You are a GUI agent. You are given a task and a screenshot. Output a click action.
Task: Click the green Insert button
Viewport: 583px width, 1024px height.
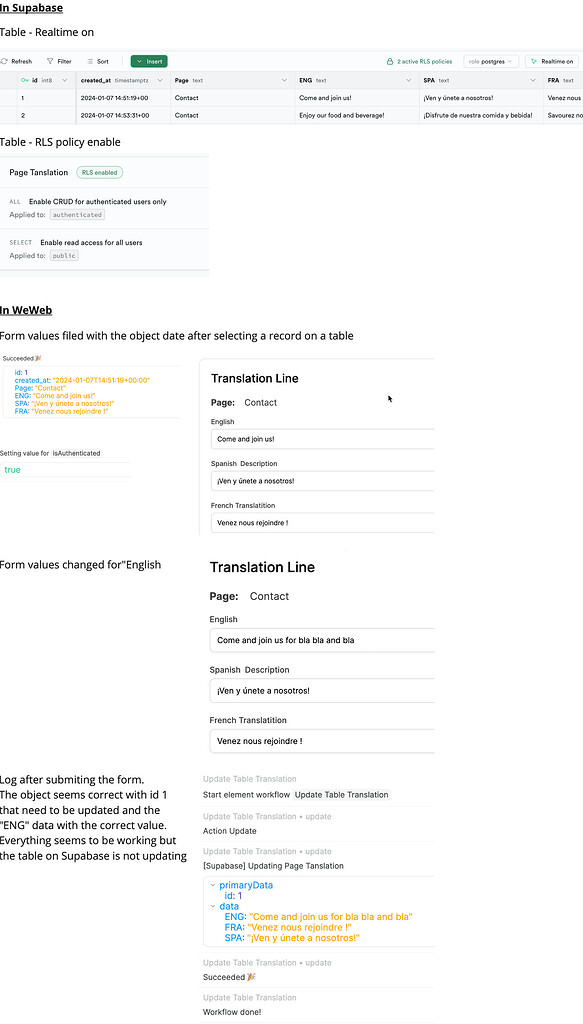149,61
